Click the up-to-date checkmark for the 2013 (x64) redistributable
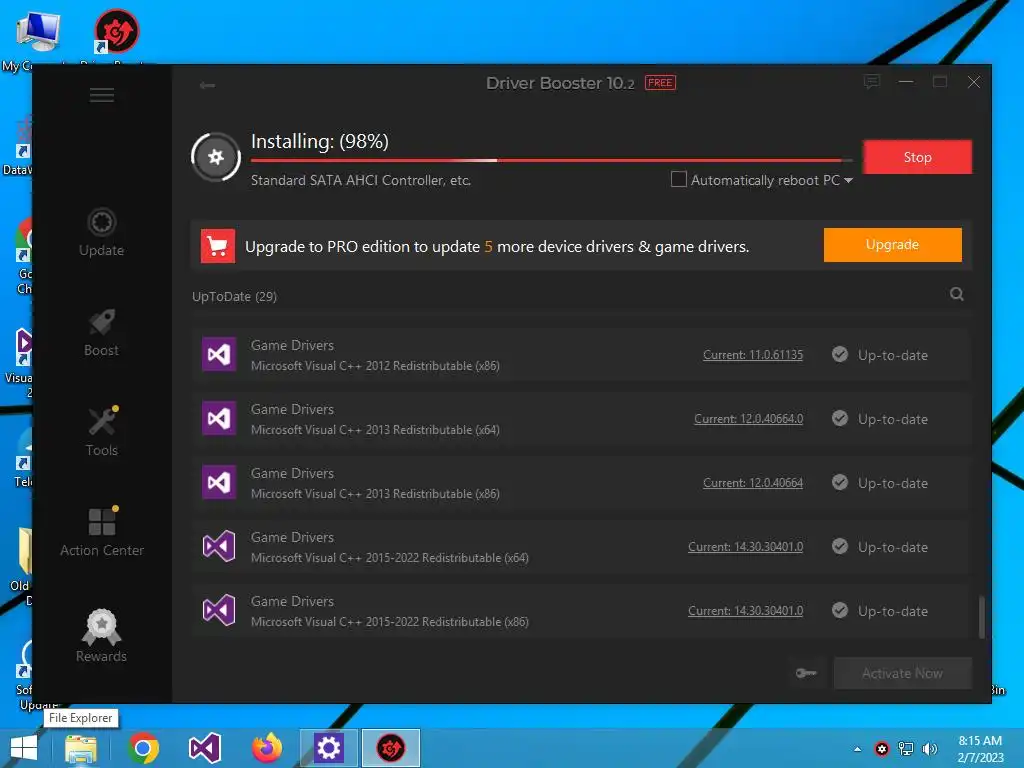Screen dimensions: 1024x768 click(840, 419)
